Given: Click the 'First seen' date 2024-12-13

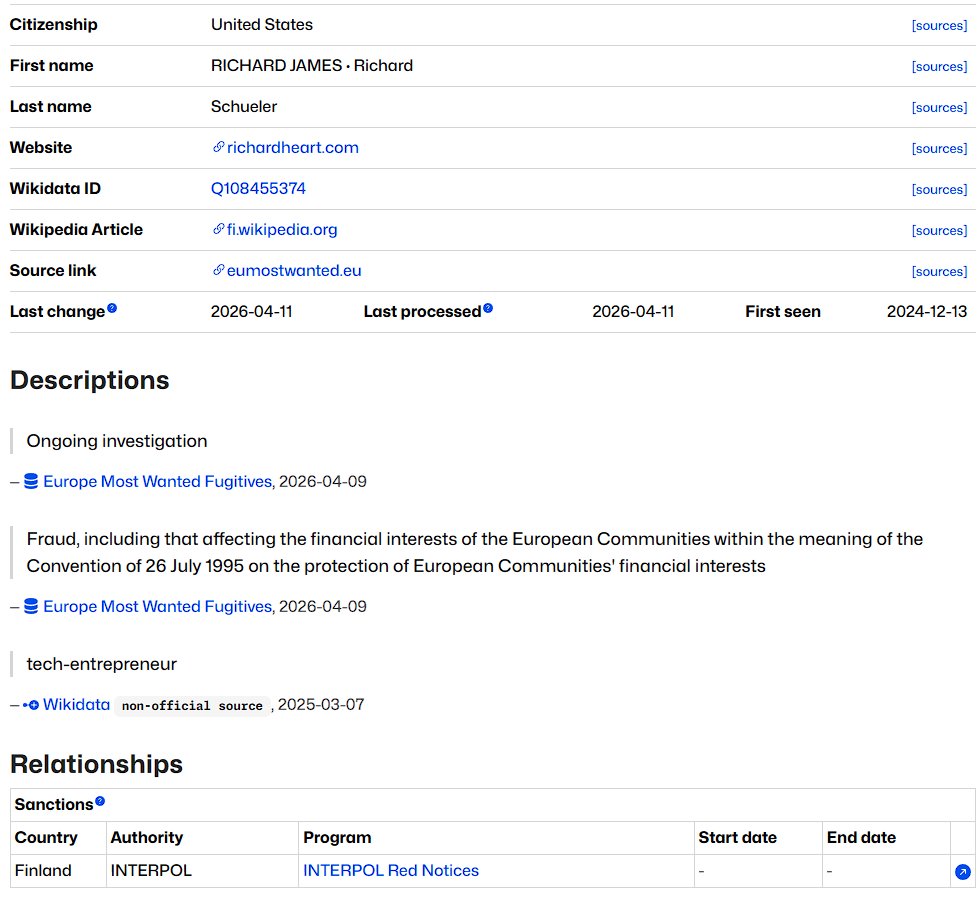Looking at the screenshot, I should tap(927, 312).
